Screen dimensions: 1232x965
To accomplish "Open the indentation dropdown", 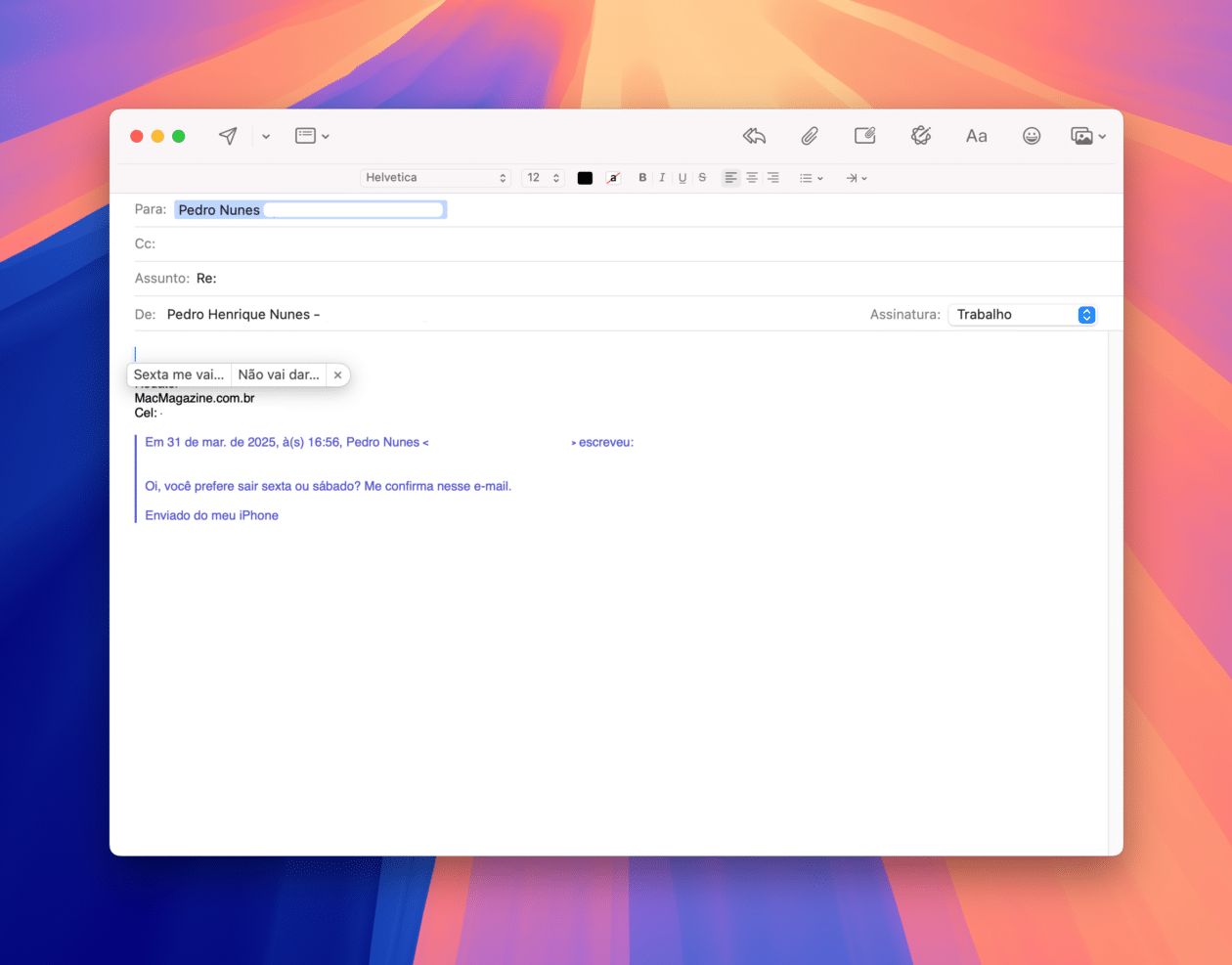I will pyautogui.click(x=857, y=178).
